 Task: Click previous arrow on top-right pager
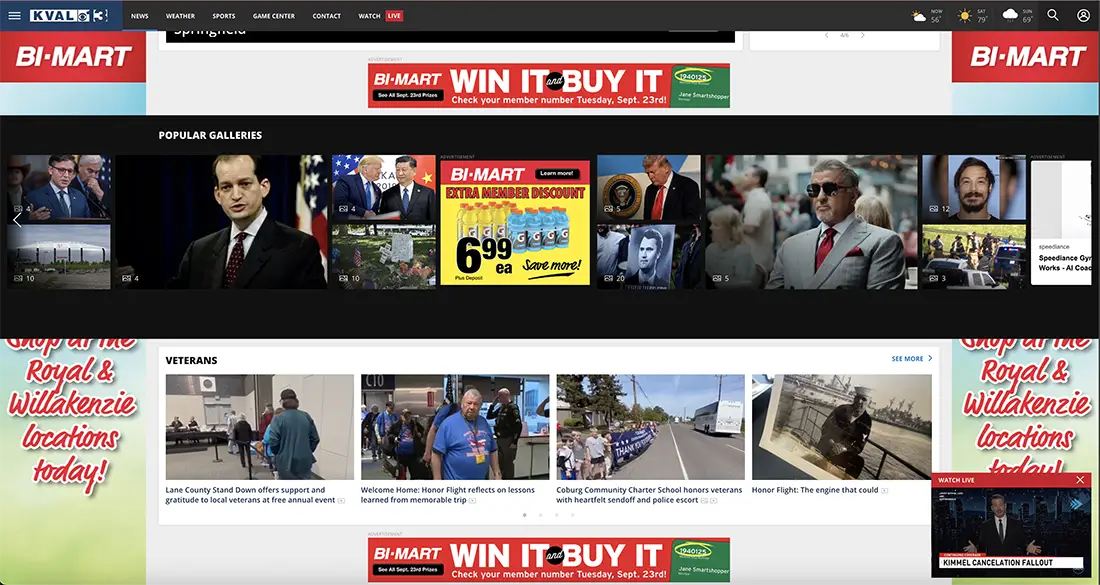tap(826, 35)
